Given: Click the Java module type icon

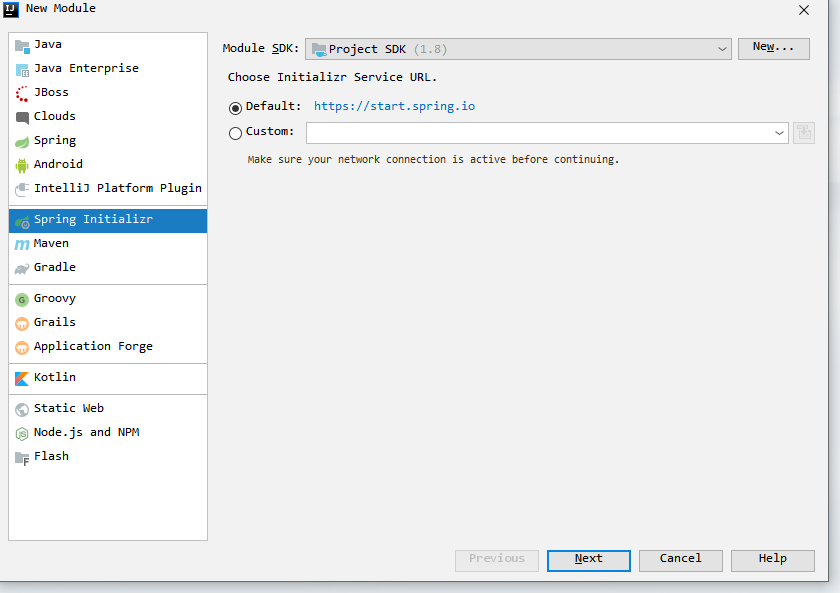Looking at the screenshot, I should point(22,45).
